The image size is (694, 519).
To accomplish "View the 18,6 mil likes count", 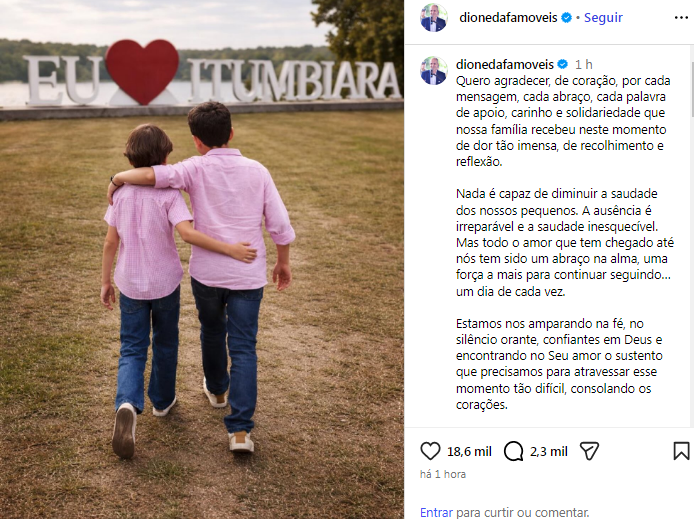I will (469, 452).
